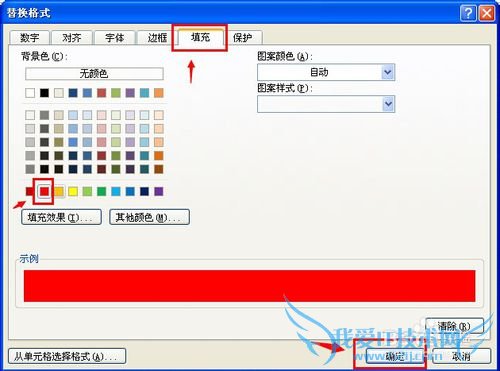The image size is (500, 371).
Task: Choose light green swatch in standard colors row
Action: click(87, 191)
